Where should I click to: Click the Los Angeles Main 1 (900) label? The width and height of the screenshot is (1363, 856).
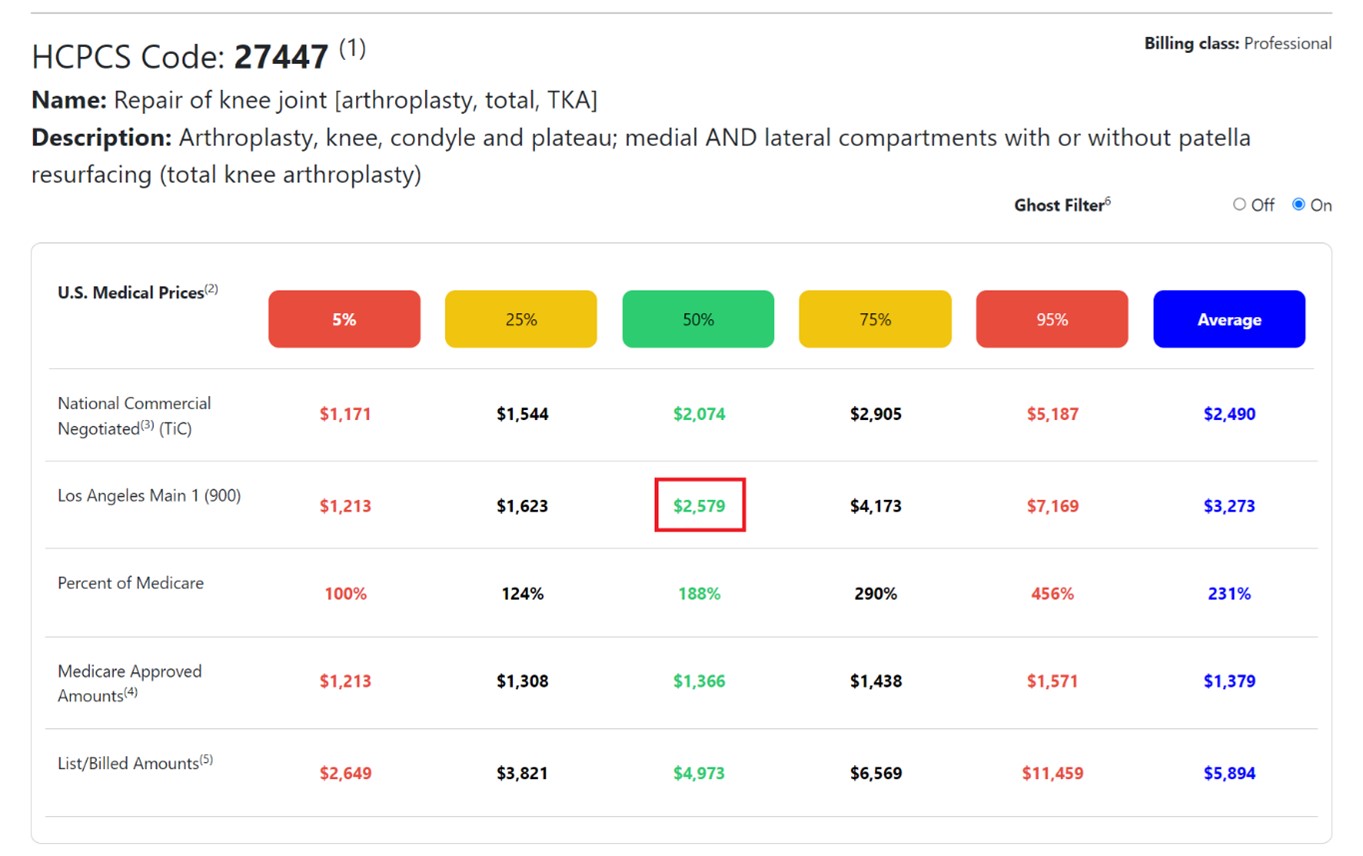(x=149, y=495)
